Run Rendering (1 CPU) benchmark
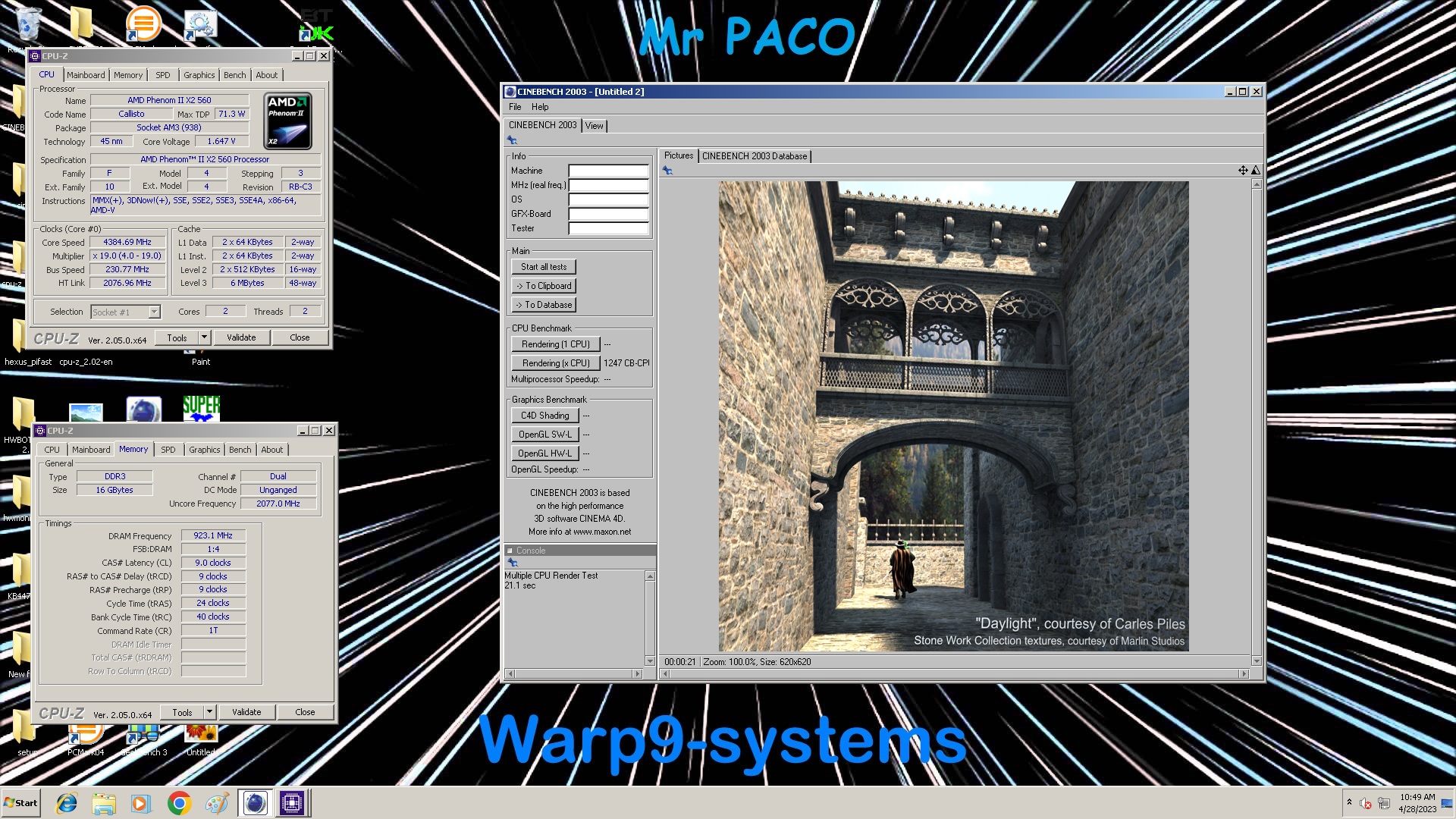The image size is (1456, 819). tap(556, 344)
